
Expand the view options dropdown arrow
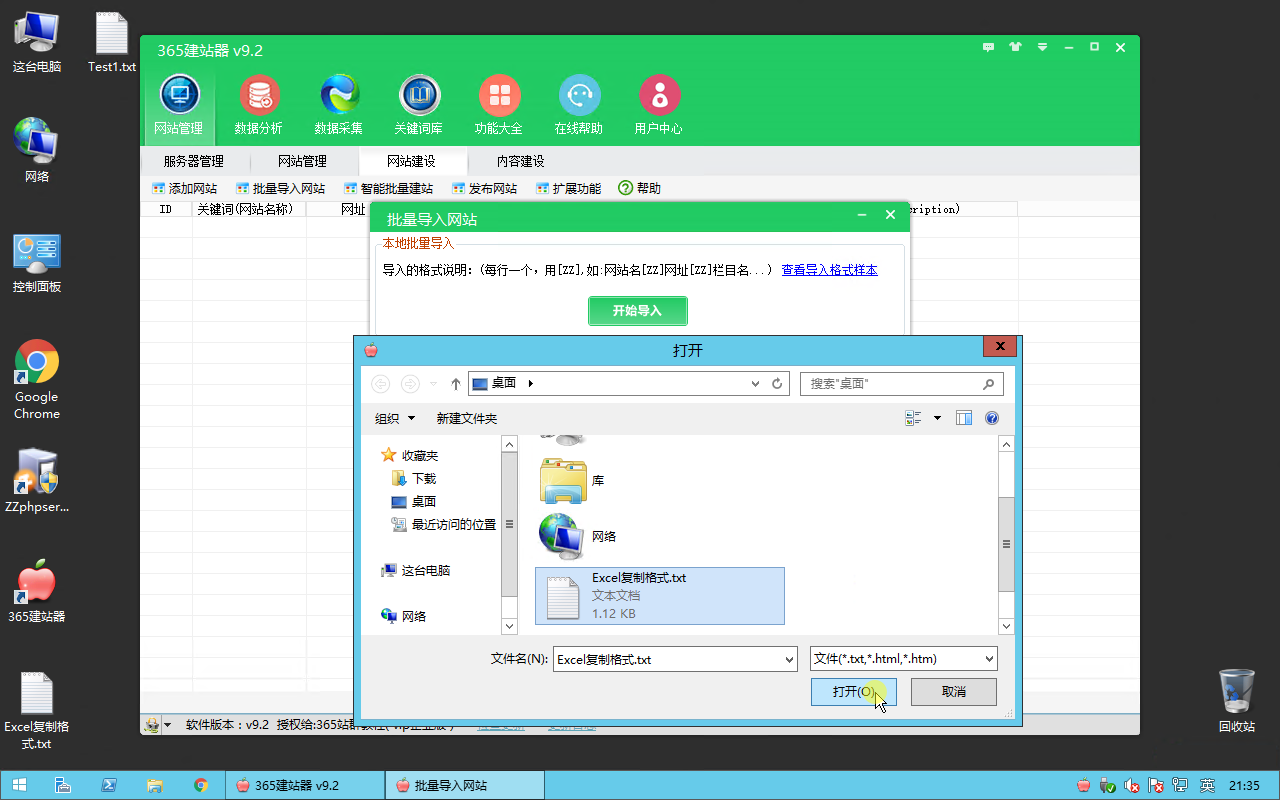click(938, 418)
